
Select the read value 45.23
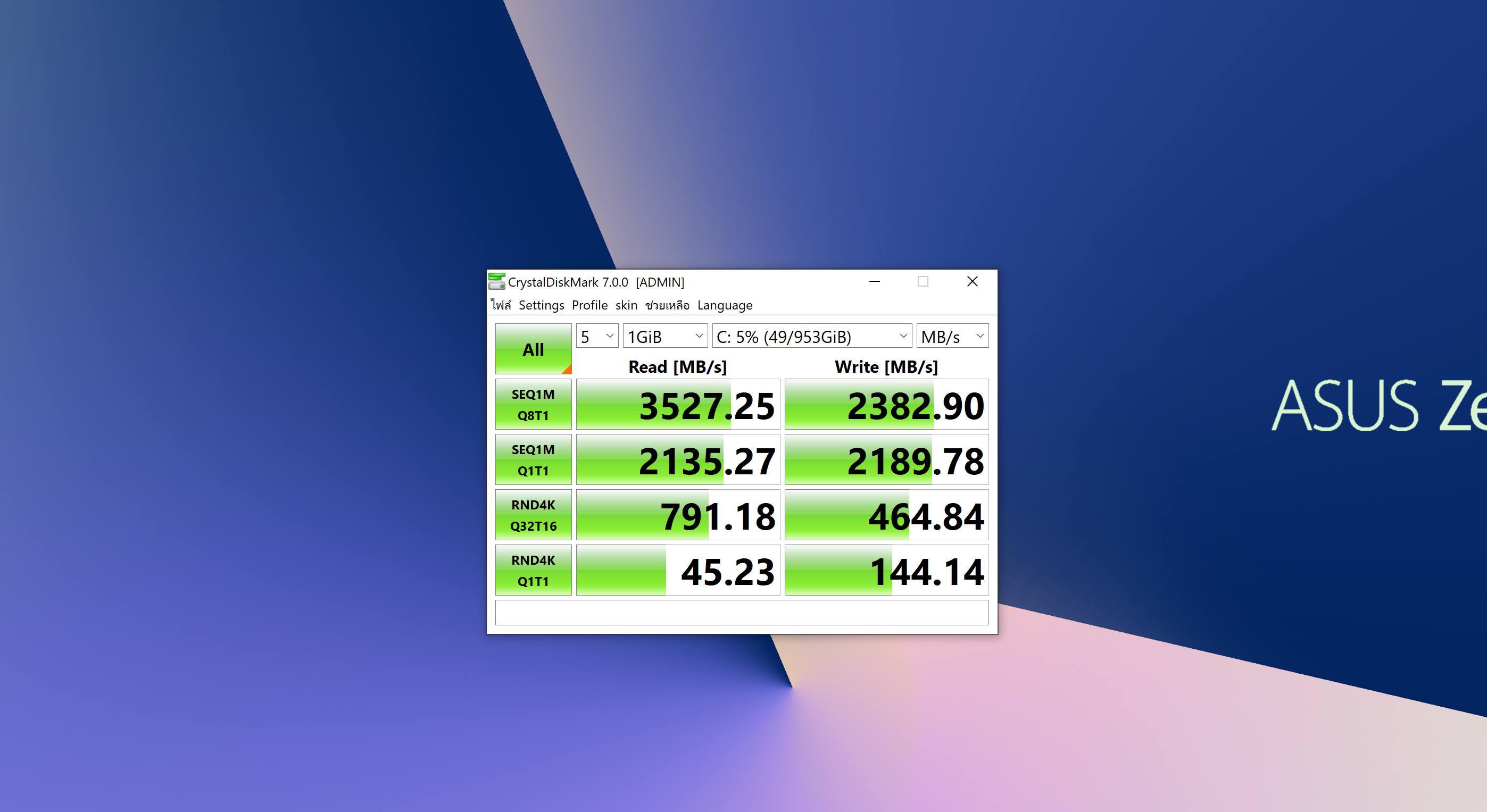click(x=678, y=570)
